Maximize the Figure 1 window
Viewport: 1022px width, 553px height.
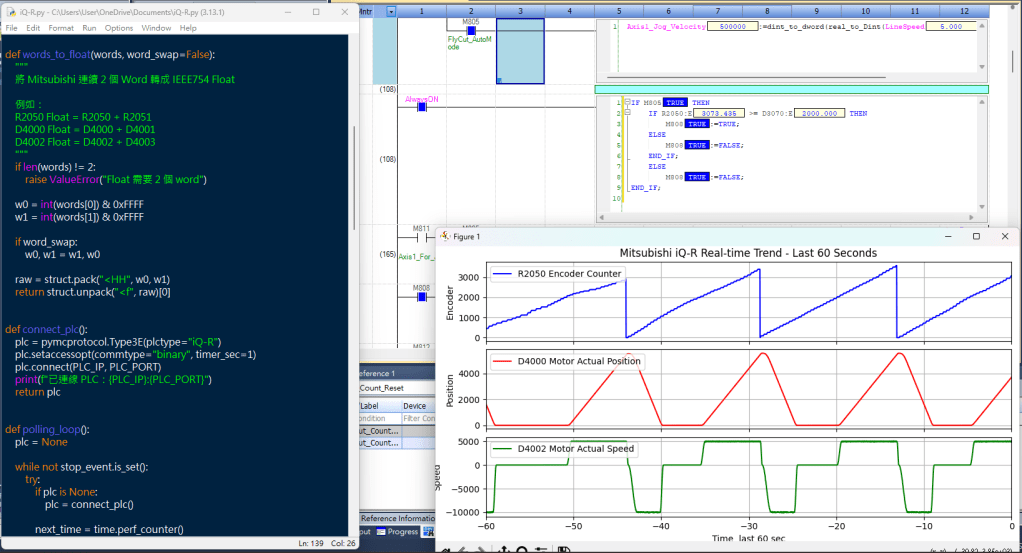pyautogui.click(x=976, y=236)
